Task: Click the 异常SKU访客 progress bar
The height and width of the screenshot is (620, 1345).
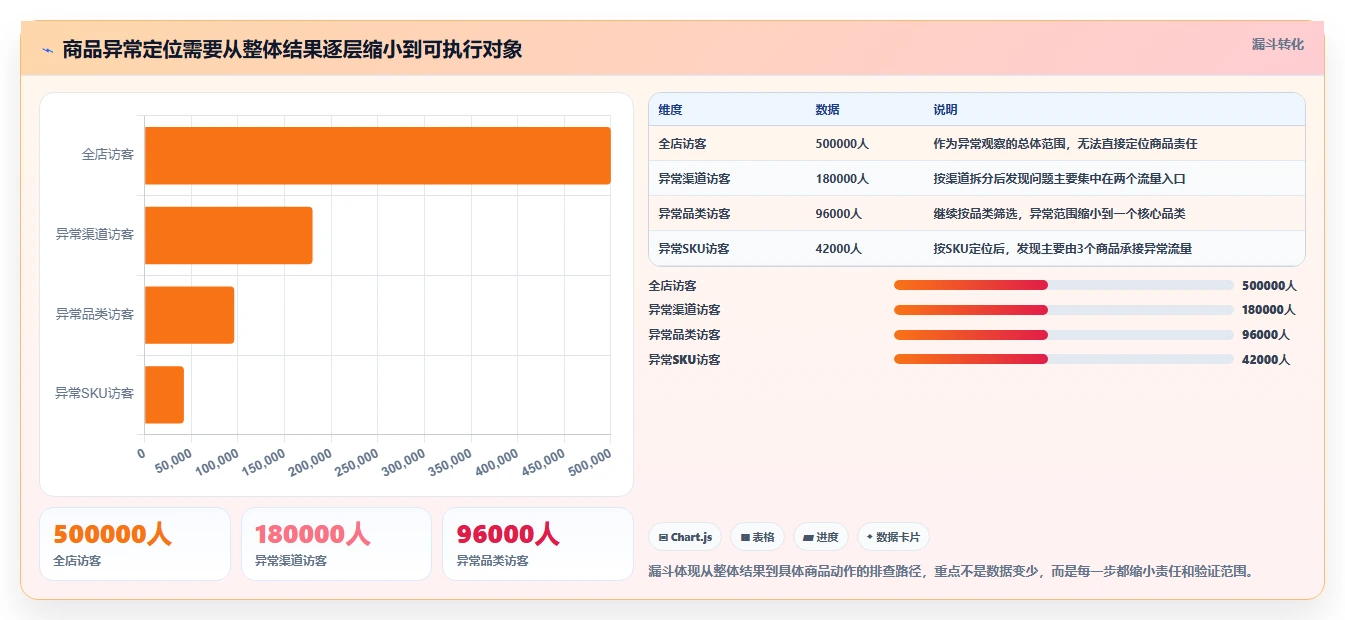Action: (1064, 359)
